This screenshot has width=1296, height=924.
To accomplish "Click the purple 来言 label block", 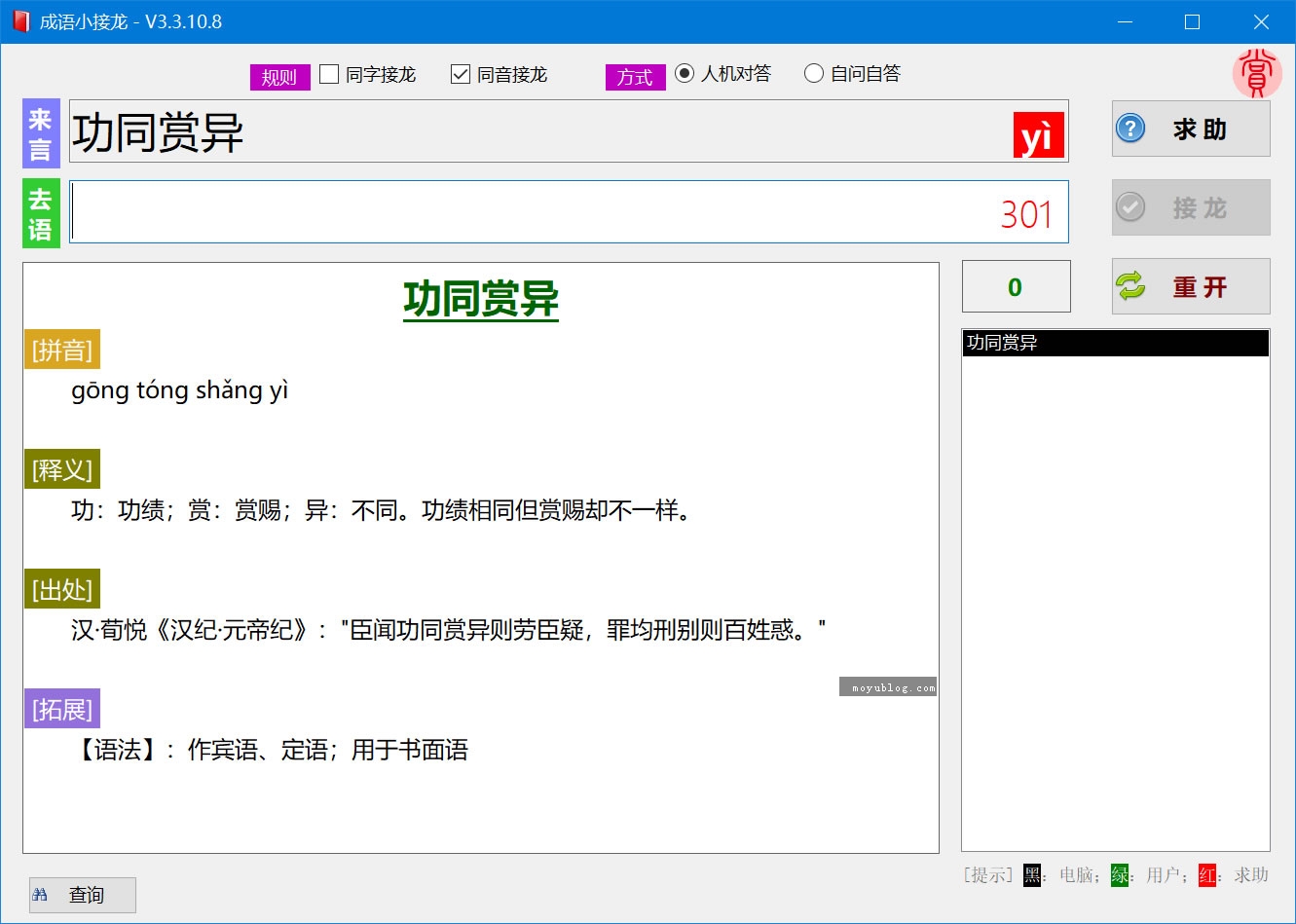I will 41,133.
